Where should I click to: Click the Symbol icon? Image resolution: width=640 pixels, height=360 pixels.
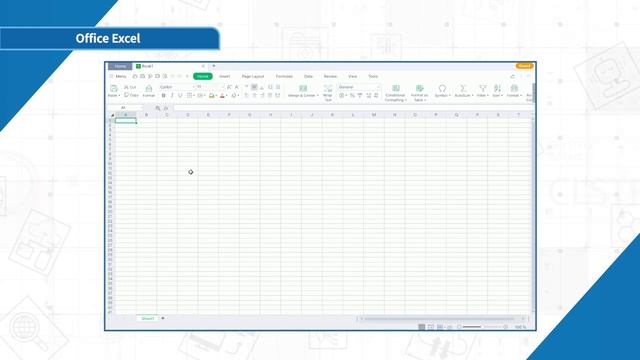point(442,88)
